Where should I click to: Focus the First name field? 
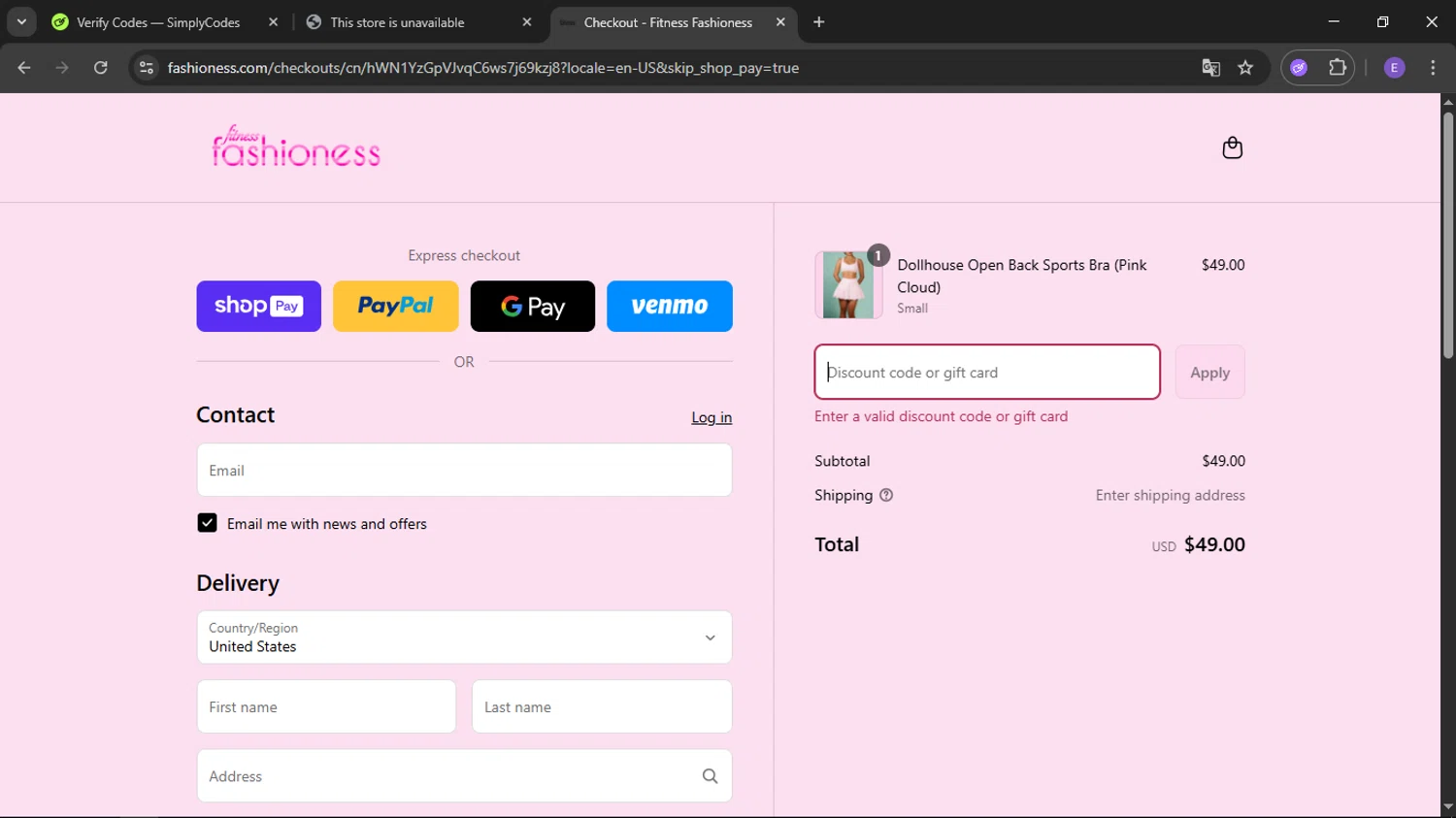pyautogui.click(x=326, y=706)
